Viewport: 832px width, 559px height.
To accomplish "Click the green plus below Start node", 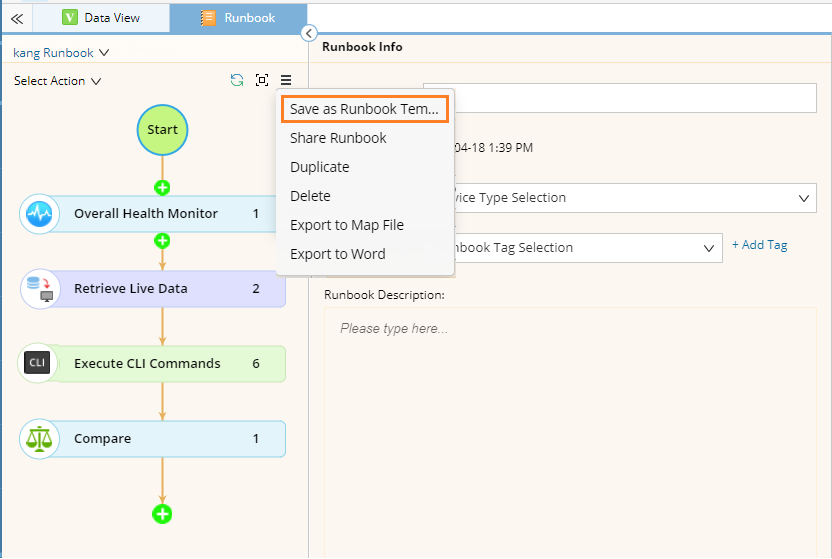I will coord(162,187).
